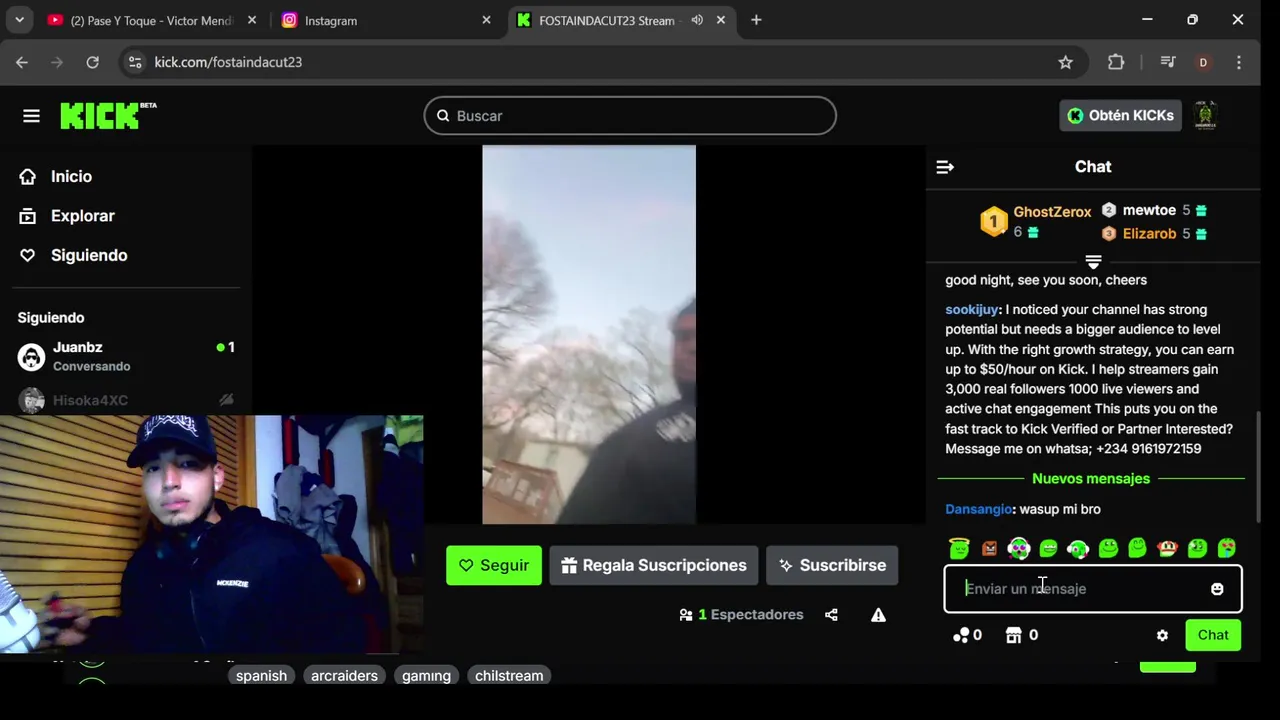The height and width of the screenshot is (720, 1280).
Task: Focus the Buscar search field
Action: (x=630, y=116)
